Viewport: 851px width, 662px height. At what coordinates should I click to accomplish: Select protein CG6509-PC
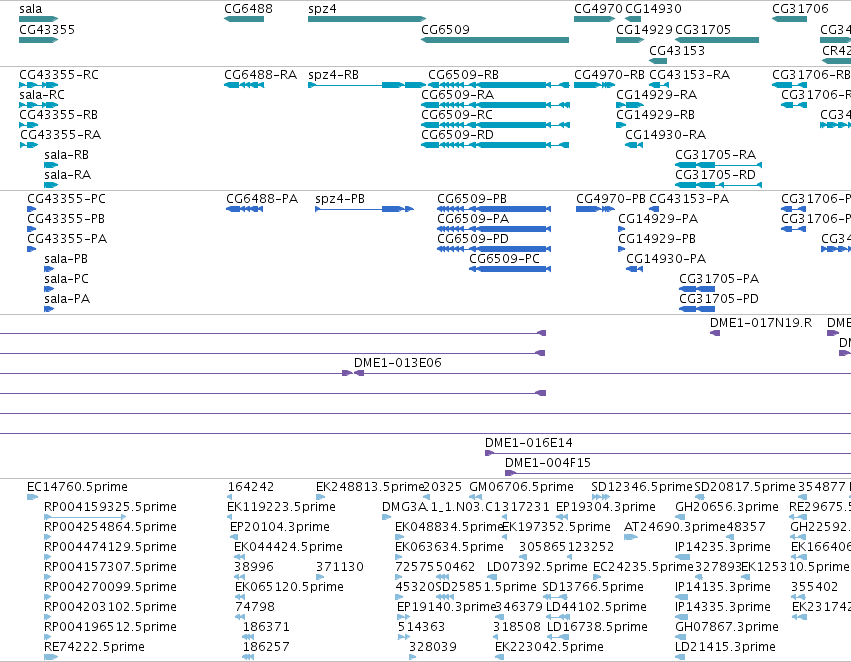(510, 269)
